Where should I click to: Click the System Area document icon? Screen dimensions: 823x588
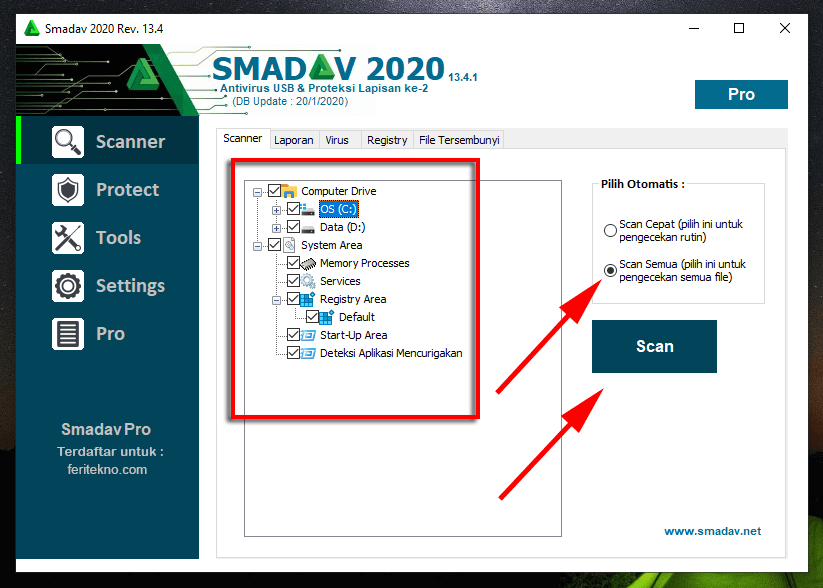(x=289, y=245)
